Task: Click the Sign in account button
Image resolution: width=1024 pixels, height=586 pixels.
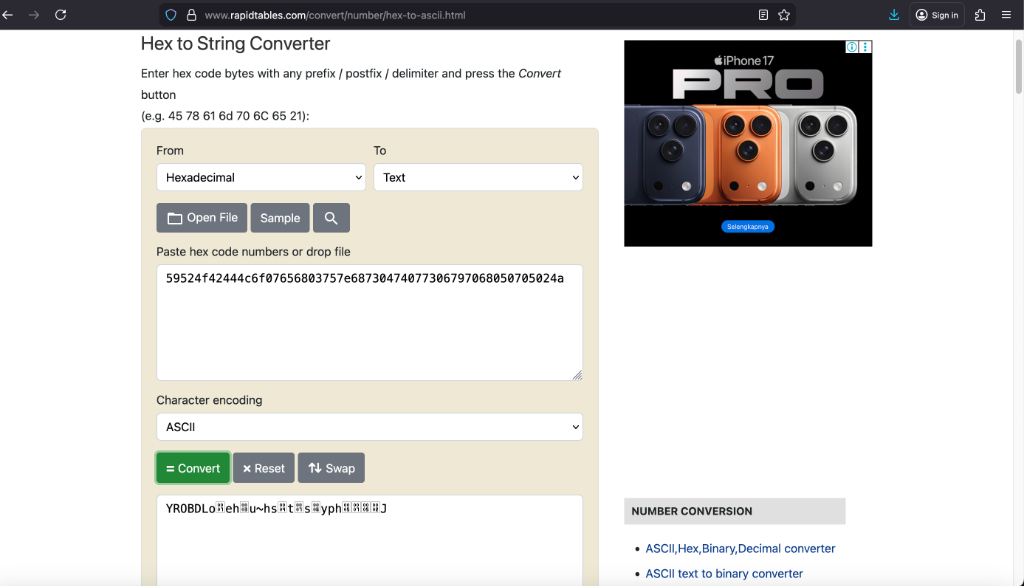Action: tap(937, 15)
